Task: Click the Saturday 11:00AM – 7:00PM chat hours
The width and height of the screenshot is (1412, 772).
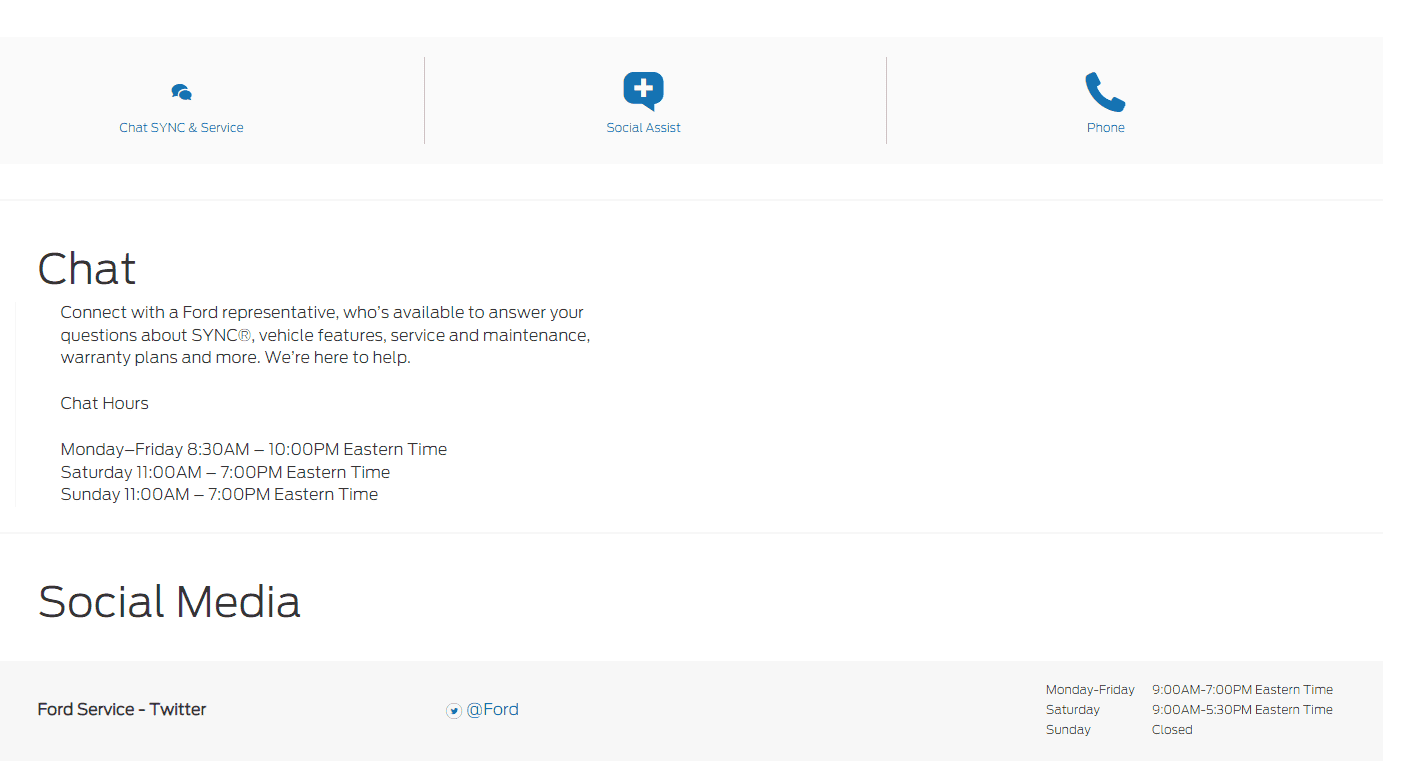Action: click(x=225, y=472)
